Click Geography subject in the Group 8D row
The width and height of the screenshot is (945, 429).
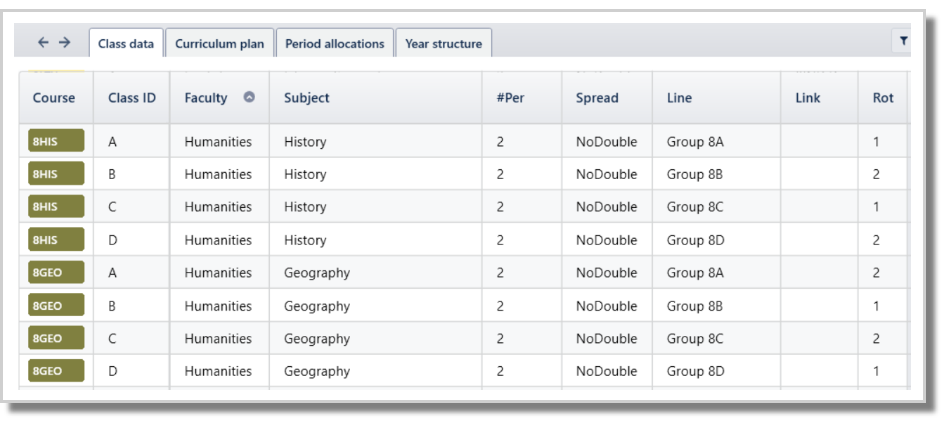pos(317,372)
